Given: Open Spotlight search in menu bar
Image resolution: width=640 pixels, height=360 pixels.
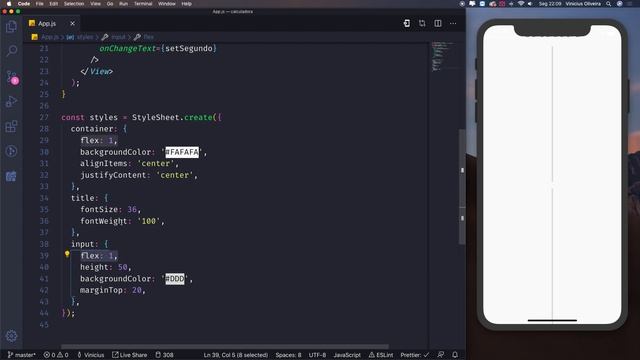Looking at the screenshot, I should [609, 4].
